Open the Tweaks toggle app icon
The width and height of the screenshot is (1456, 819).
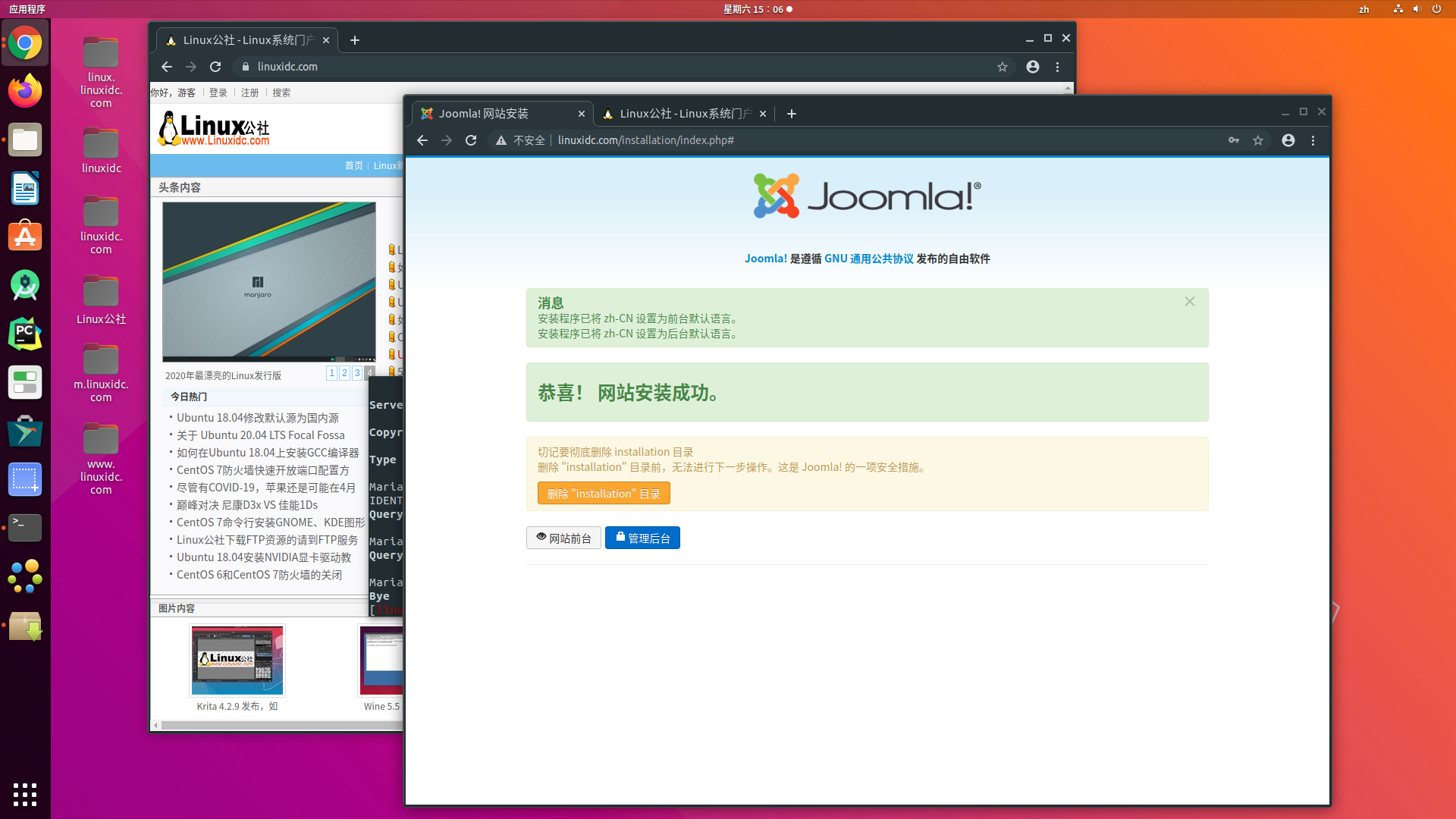pos(25,382)
